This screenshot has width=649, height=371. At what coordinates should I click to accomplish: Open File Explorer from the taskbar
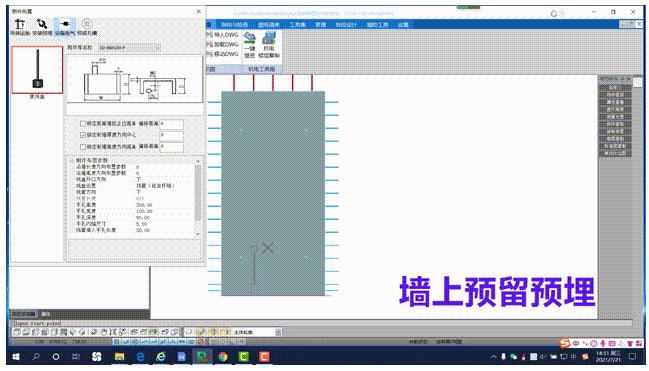coord(120,357)
